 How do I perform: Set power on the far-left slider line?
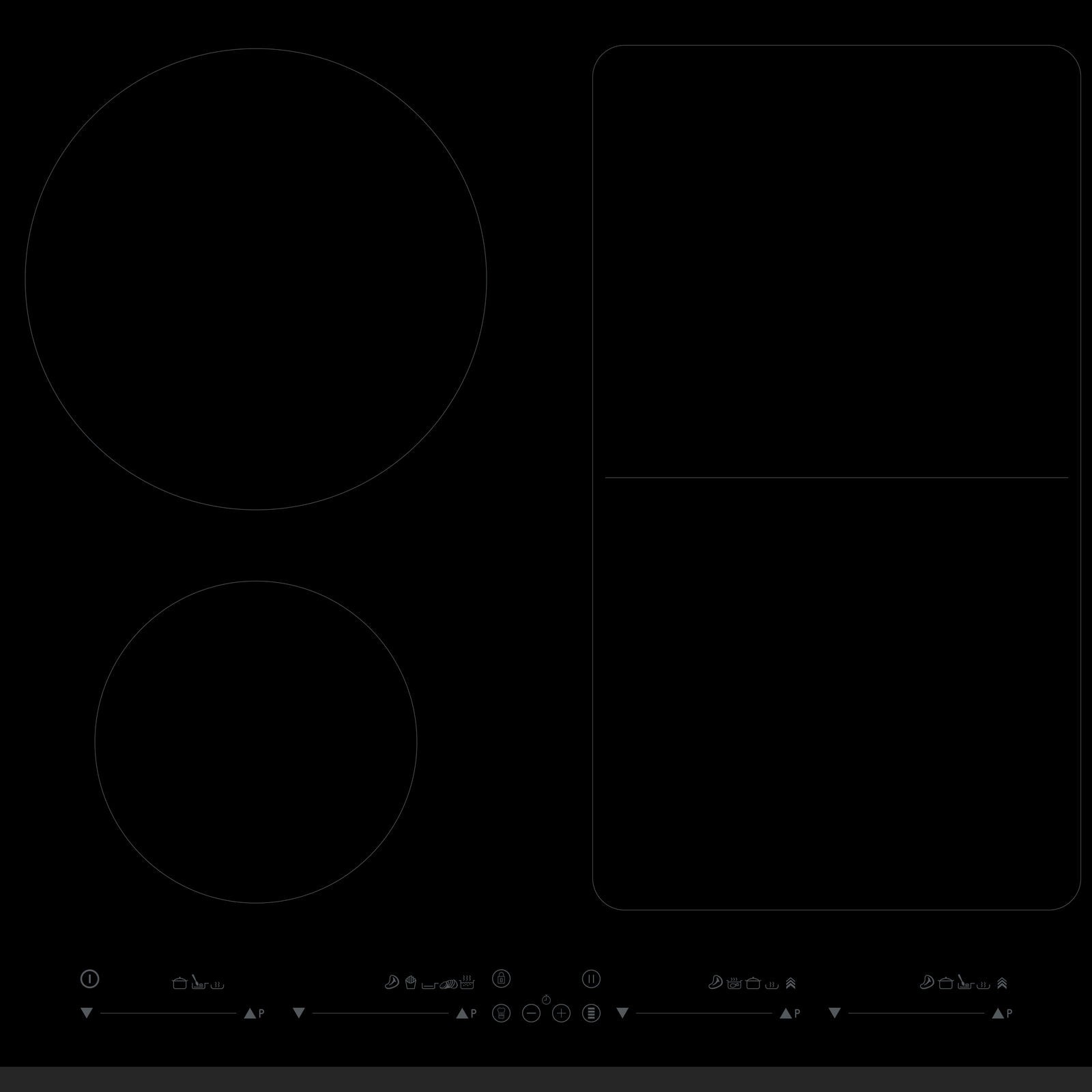[168, 1014]
